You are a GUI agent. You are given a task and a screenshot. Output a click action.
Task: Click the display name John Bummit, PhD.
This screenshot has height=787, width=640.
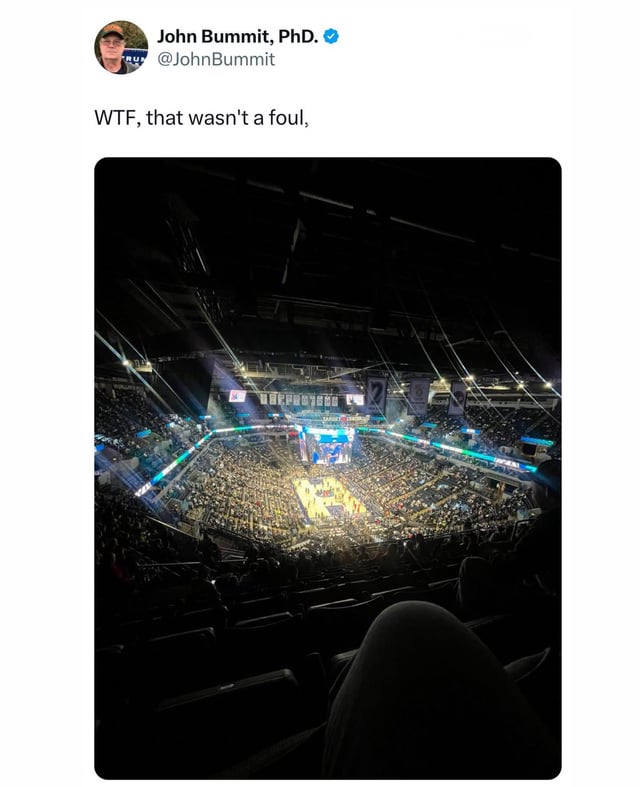[238, 36]
